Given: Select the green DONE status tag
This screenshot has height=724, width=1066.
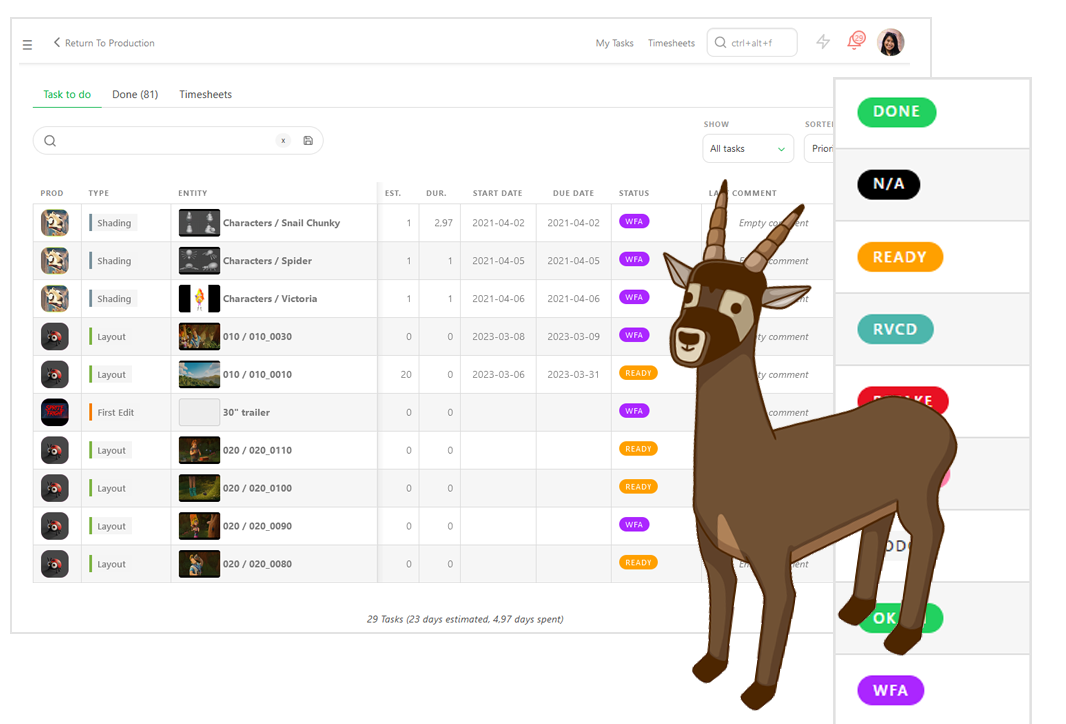Looking at the screenshot, I should [896, 112].
